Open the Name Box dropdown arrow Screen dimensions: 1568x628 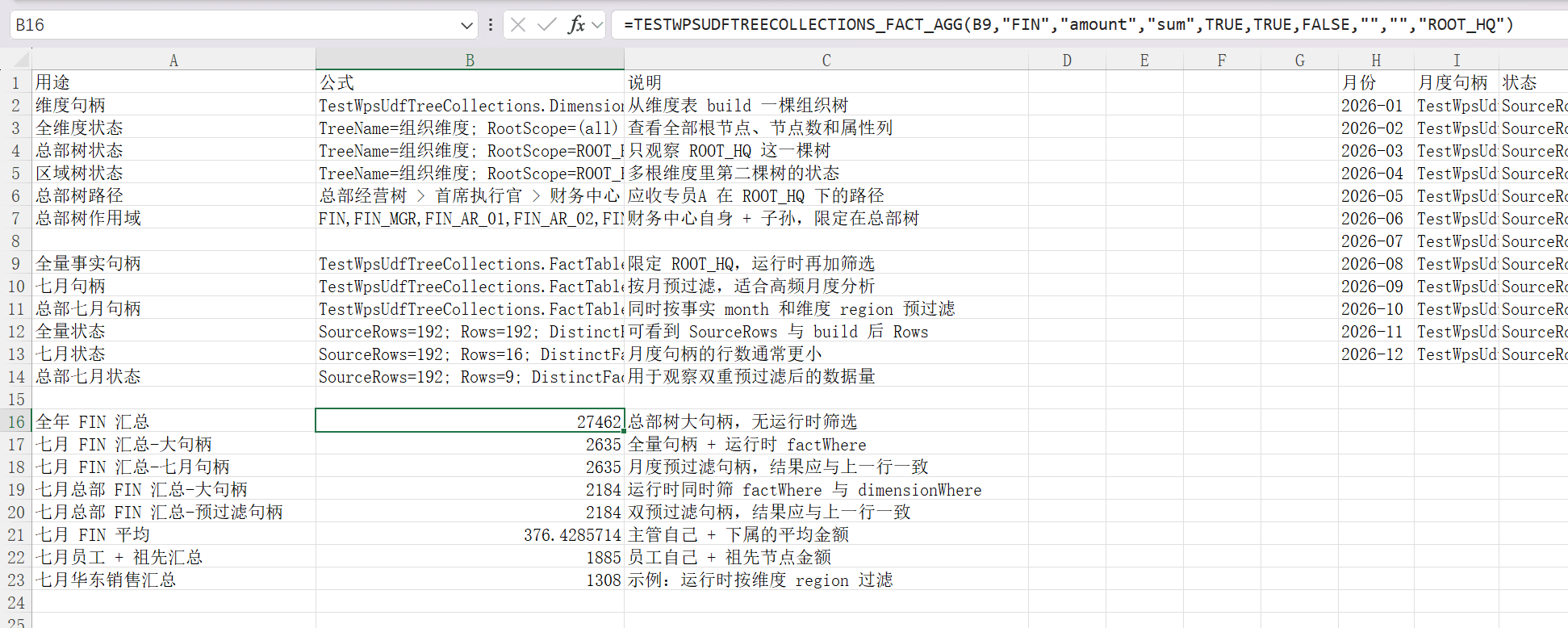[466, 25]
